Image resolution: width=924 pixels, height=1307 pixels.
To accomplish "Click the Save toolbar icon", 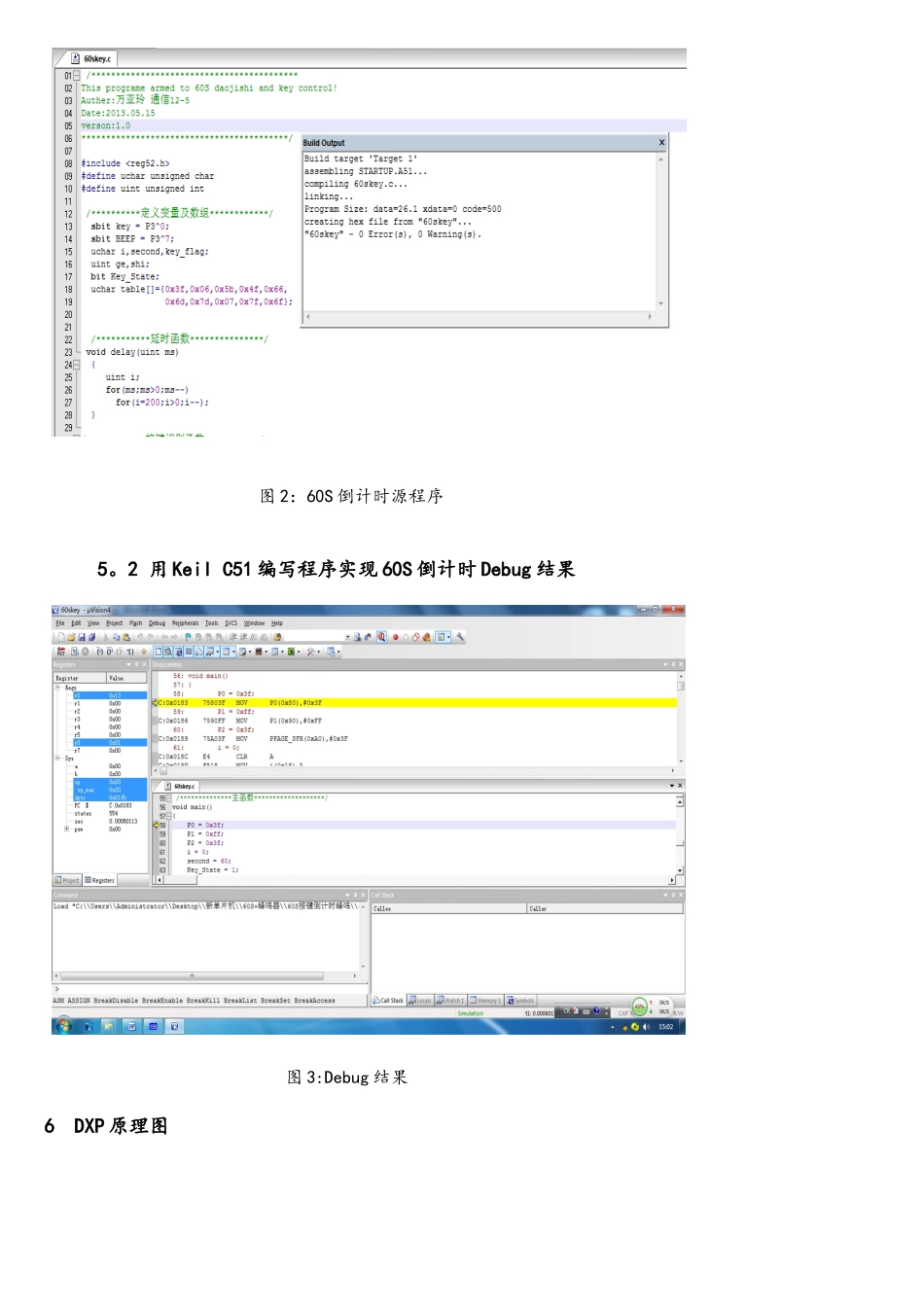I will point(82,637).
